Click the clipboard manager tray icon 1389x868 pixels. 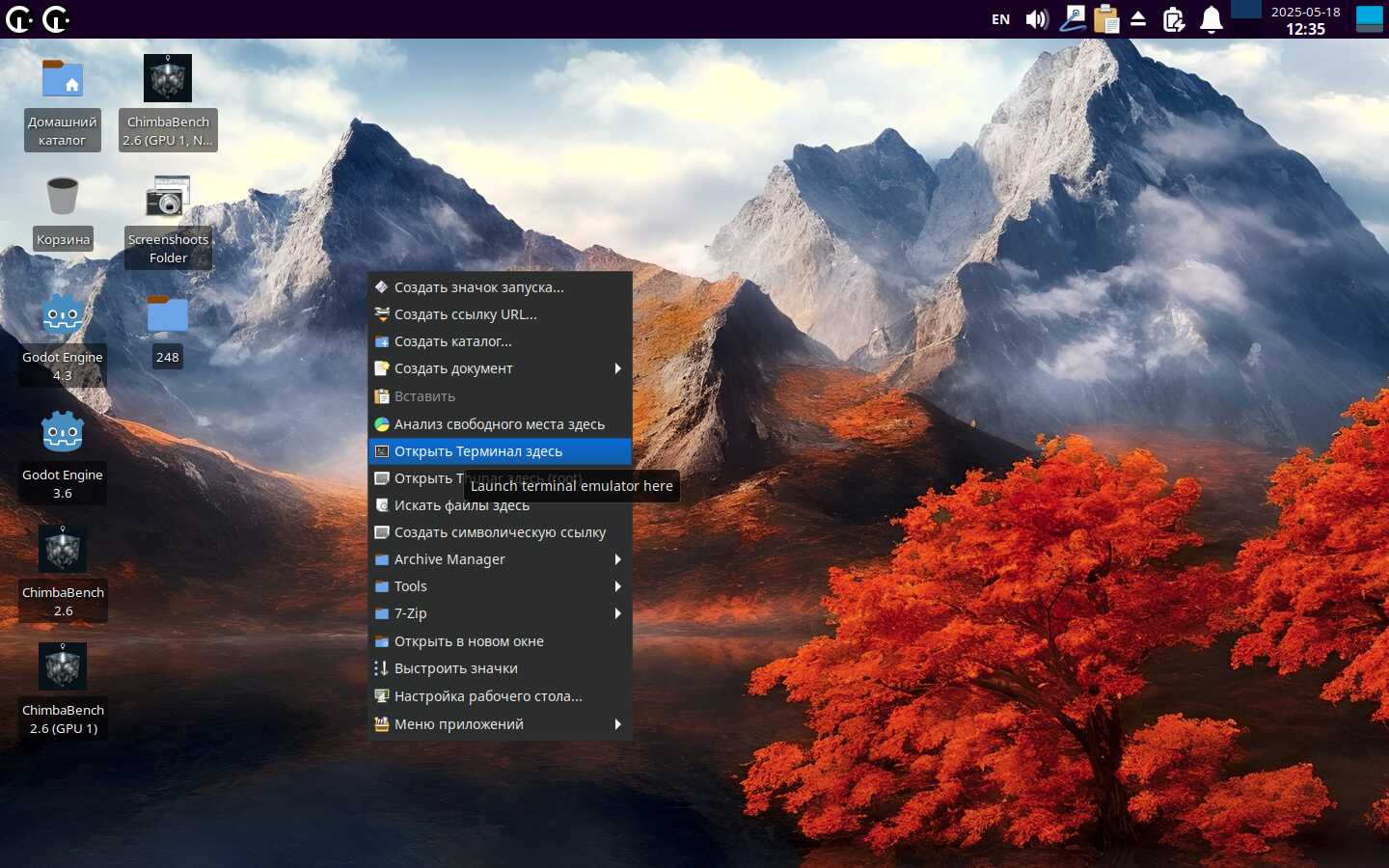click(x=1106, y=19)
